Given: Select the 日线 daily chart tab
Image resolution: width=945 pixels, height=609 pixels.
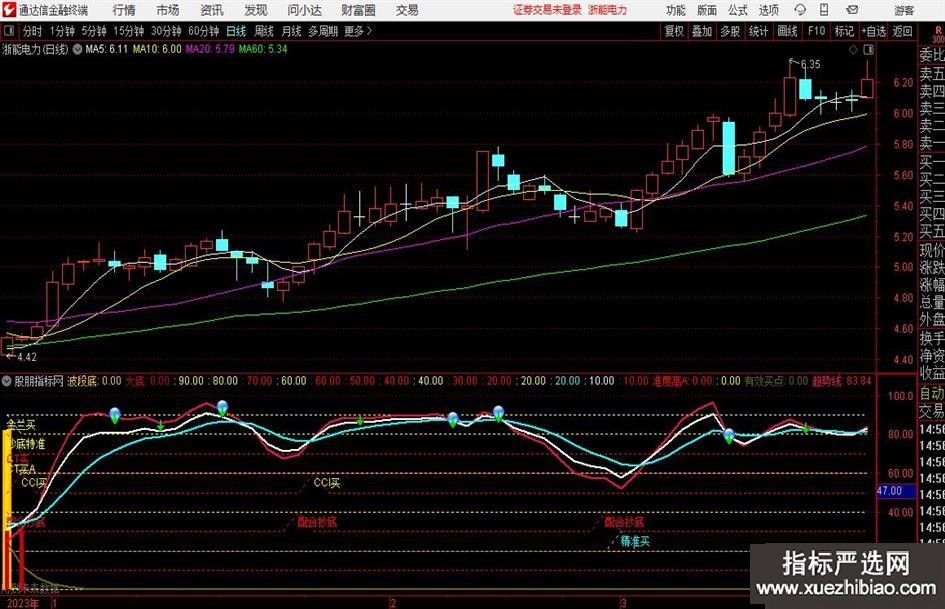Looking at the screenshot, I should pos(236,31).
